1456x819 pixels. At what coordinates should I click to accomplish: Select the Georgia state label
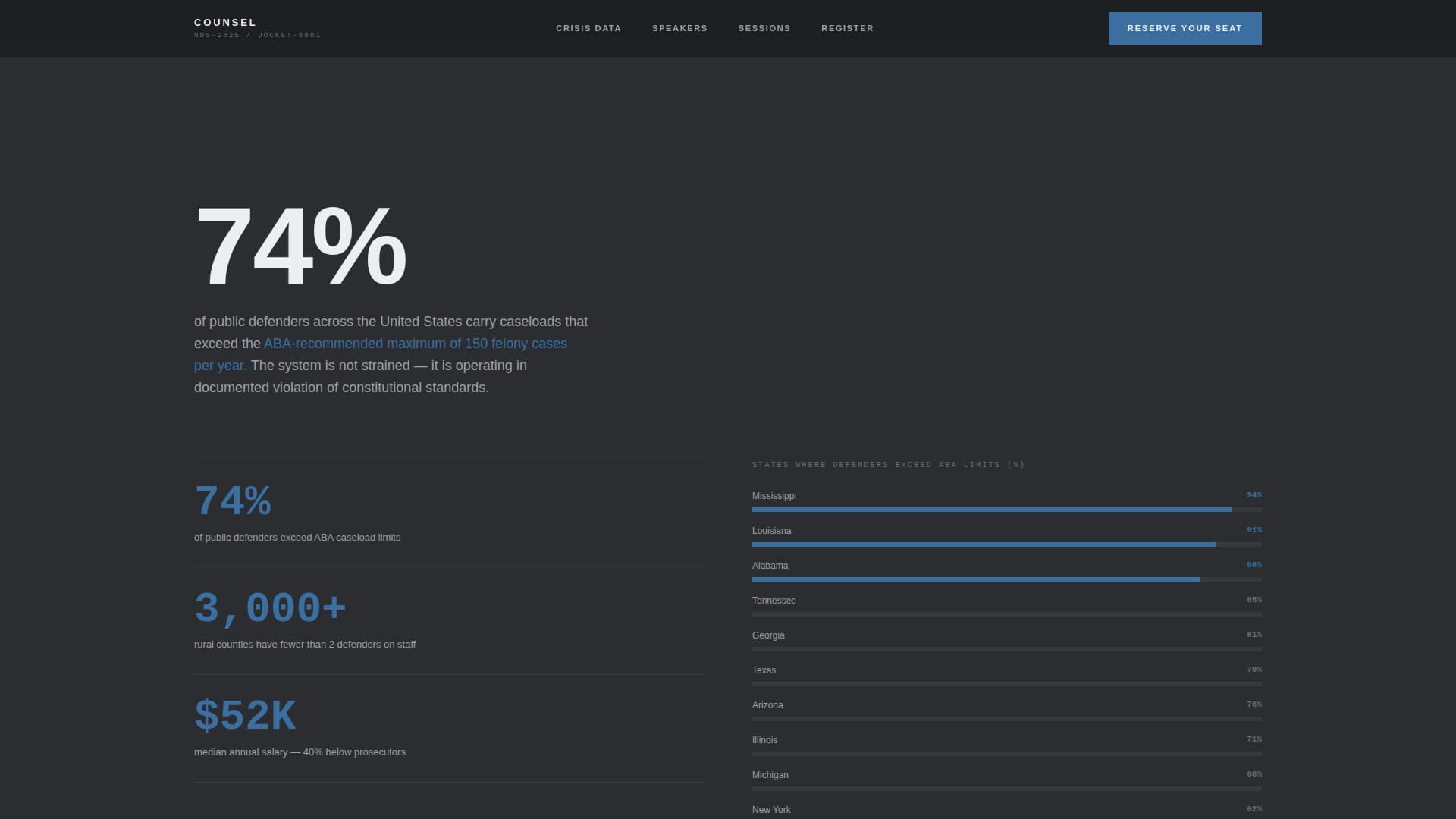click(x=768, y=635)
